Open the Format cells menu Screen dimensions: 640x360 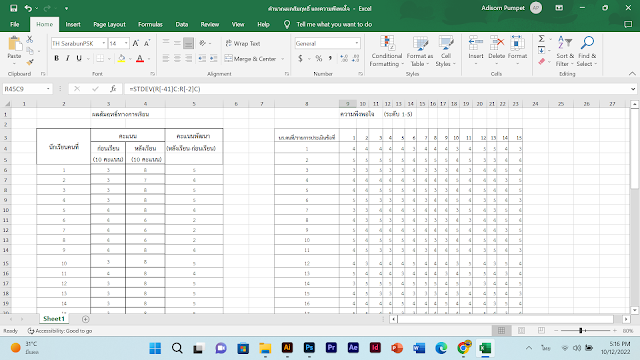click(517, 50)
